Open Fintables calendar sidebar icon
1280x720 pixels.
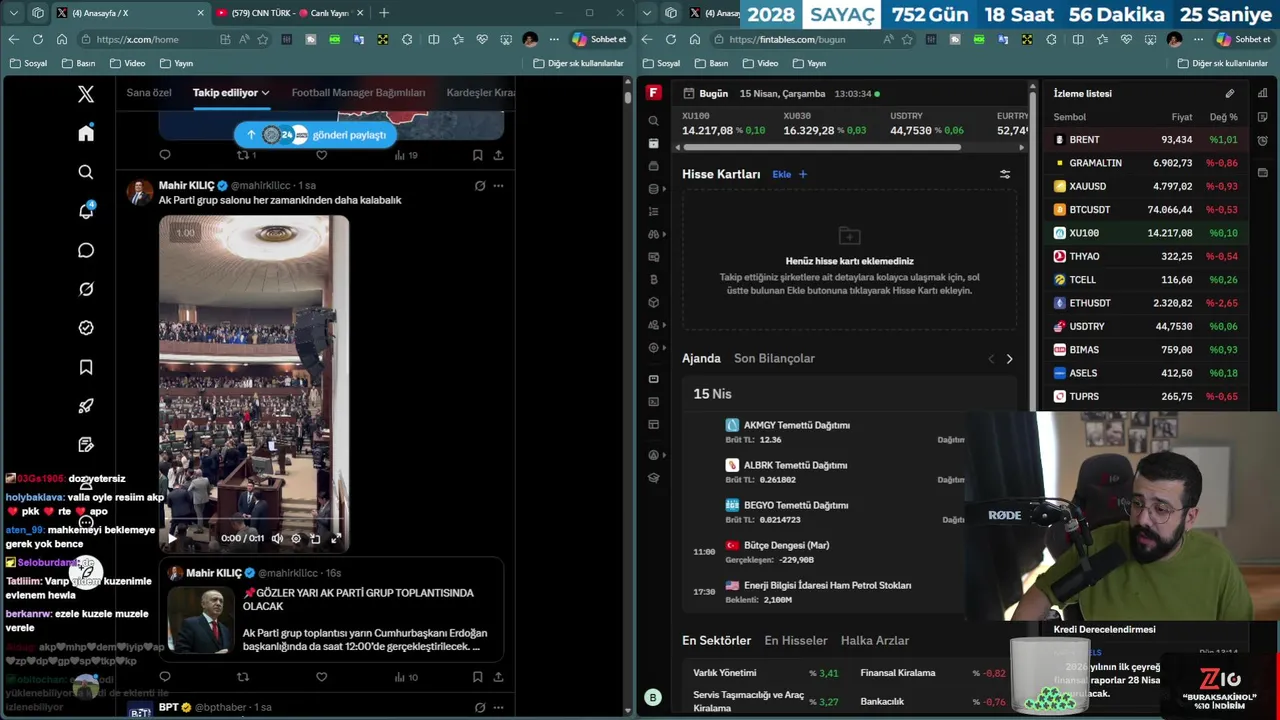[x=653, y=144]
